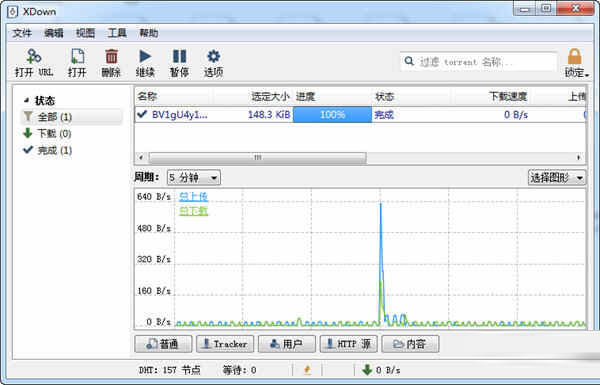Image resolution: width=600 pixels, height=385 pixels.
Task: Click the upload arrow status icon
Action: coord(307,370)
